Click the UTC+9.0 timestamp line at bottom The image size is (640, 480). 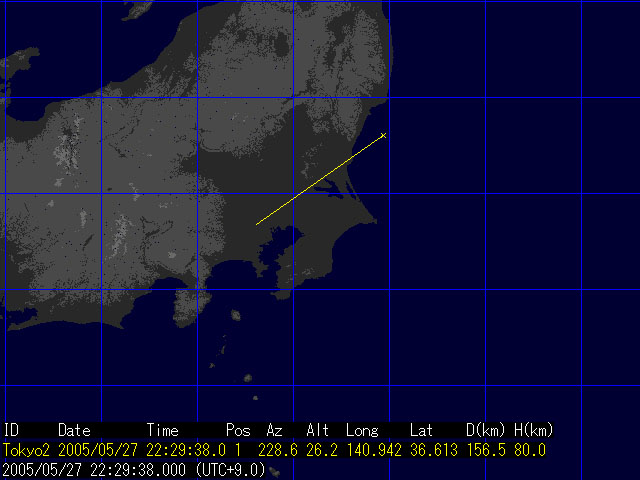point(134,469)
